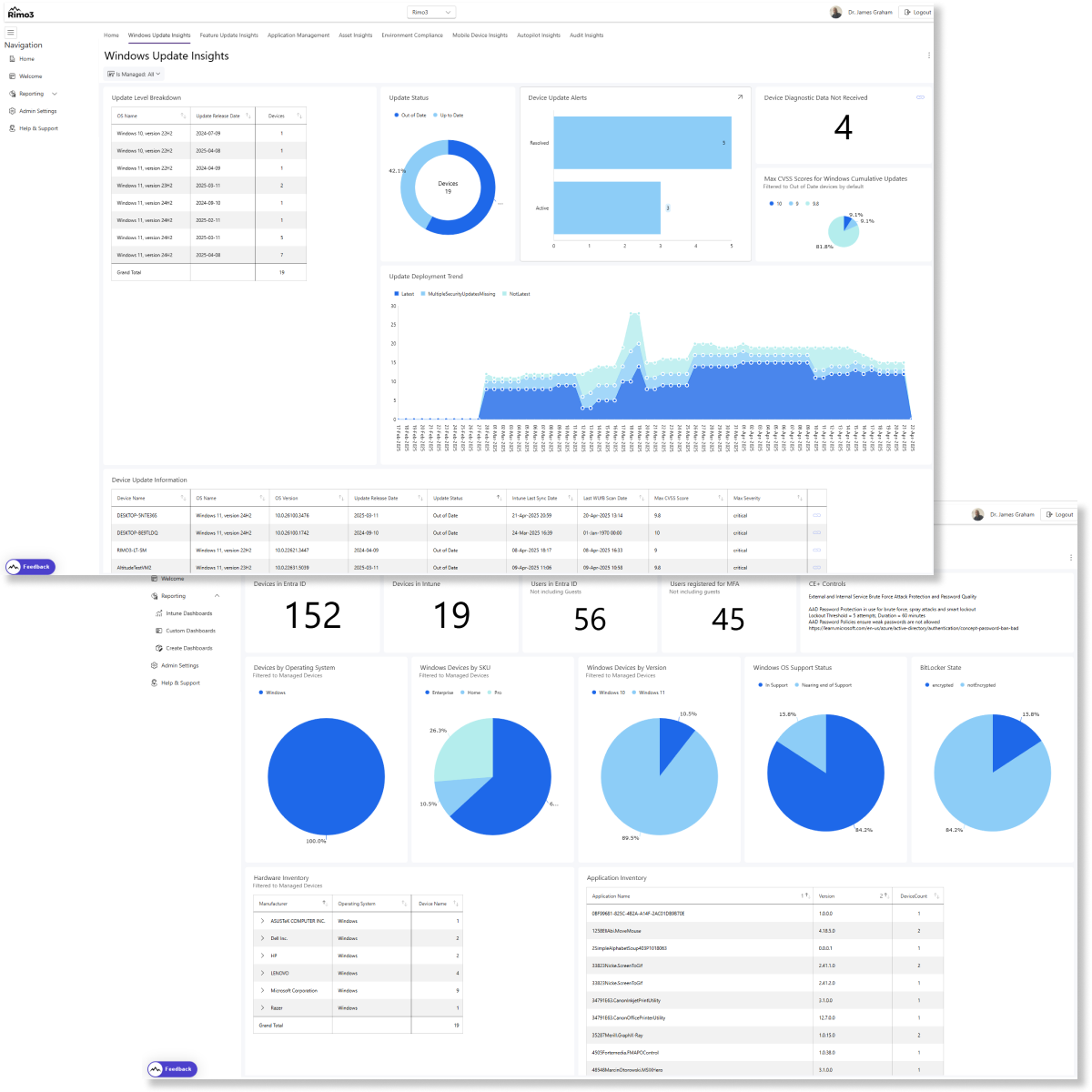
Task: Click the Feedback button in the back window
Action: 172,1069
